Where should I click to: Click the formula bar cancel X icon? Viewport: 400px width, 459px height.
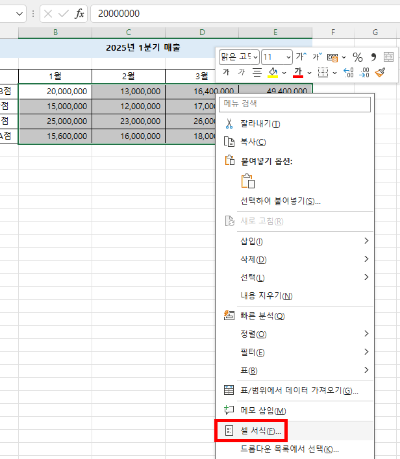48,14
